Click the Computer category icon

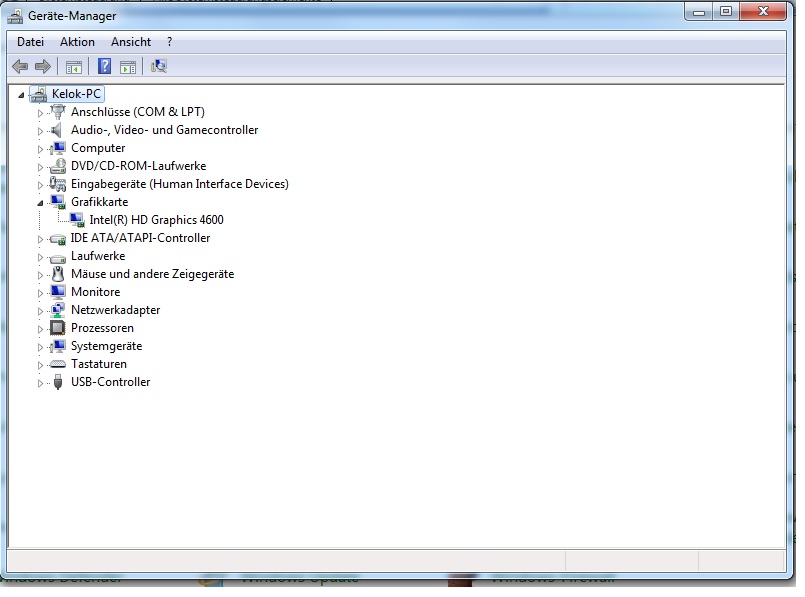point(58,148)
